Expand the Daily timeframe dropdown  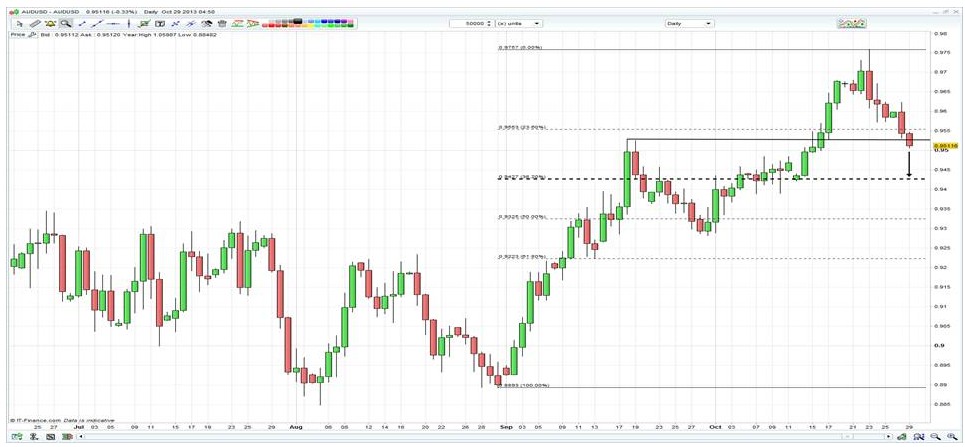689,23
